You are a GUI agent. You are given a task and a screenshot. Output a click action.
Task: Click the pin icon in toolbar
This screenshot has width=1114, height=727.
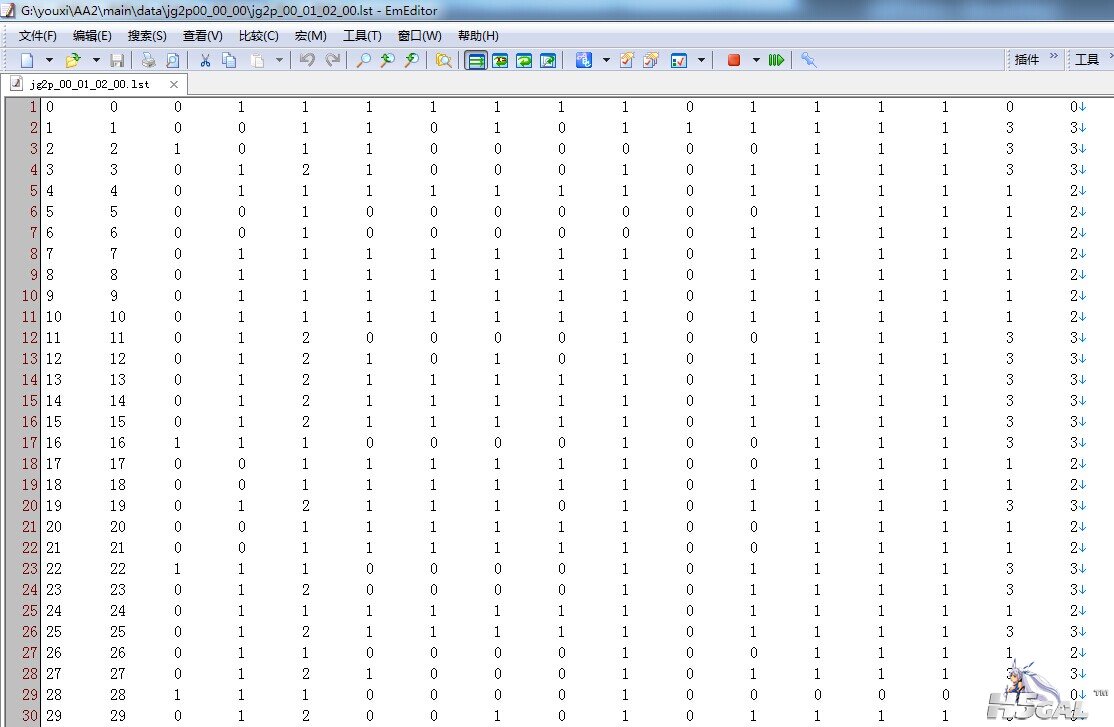[x=809, y=60]
